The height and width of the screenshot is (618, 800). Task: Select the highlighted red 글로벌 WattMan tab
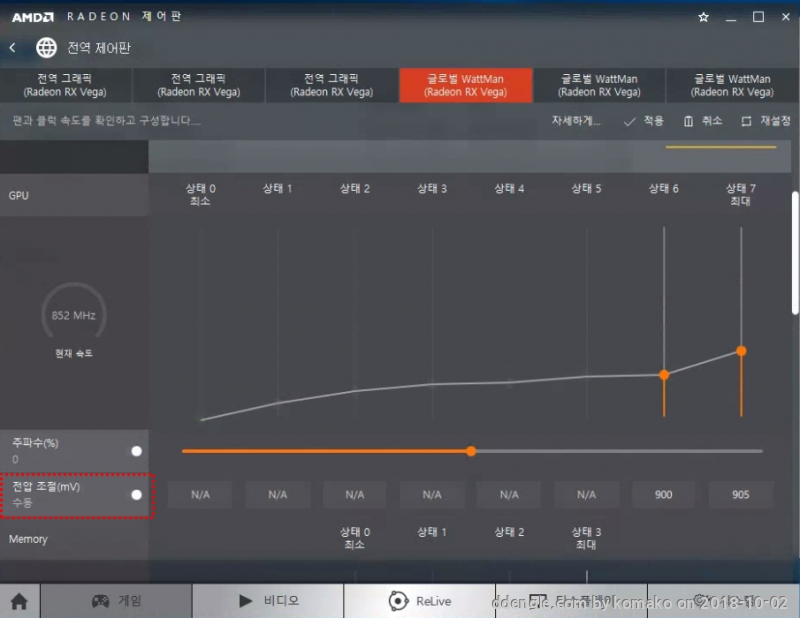(465, 85)
